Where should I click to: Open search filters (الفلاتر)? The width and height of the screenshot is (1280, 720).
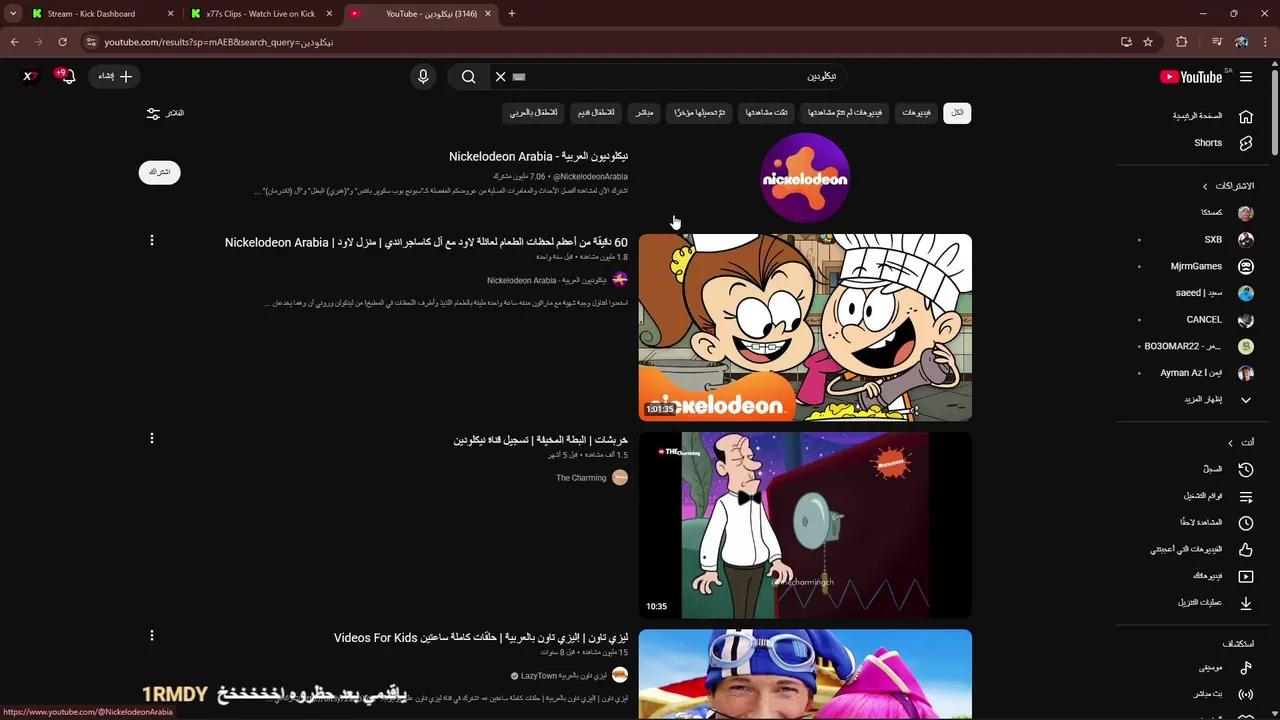(x=165, y=113)
